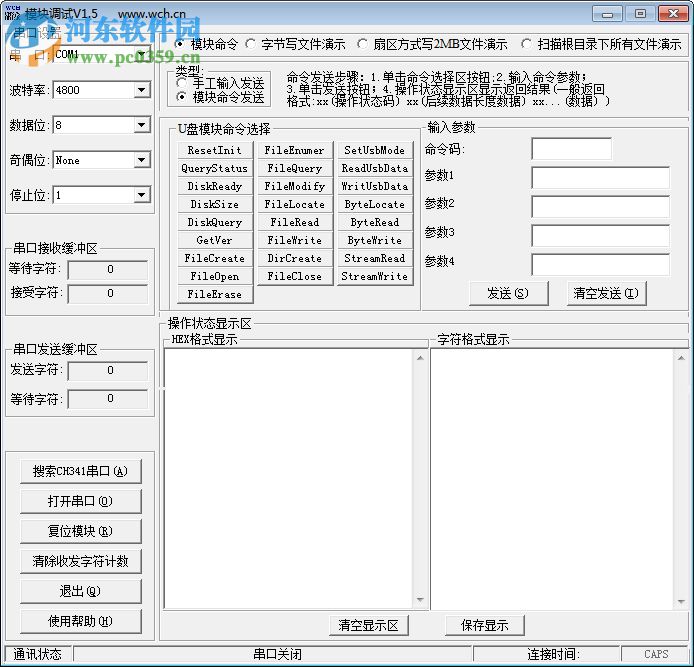
Task: Focus the 参数4 input field
Action: (x=601, y=265)
